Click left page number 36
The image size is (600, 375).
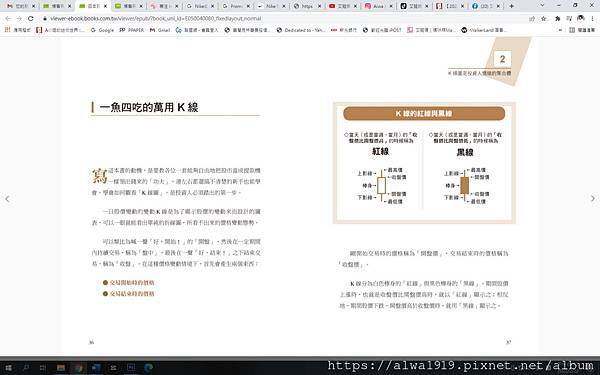pos(91,342)
